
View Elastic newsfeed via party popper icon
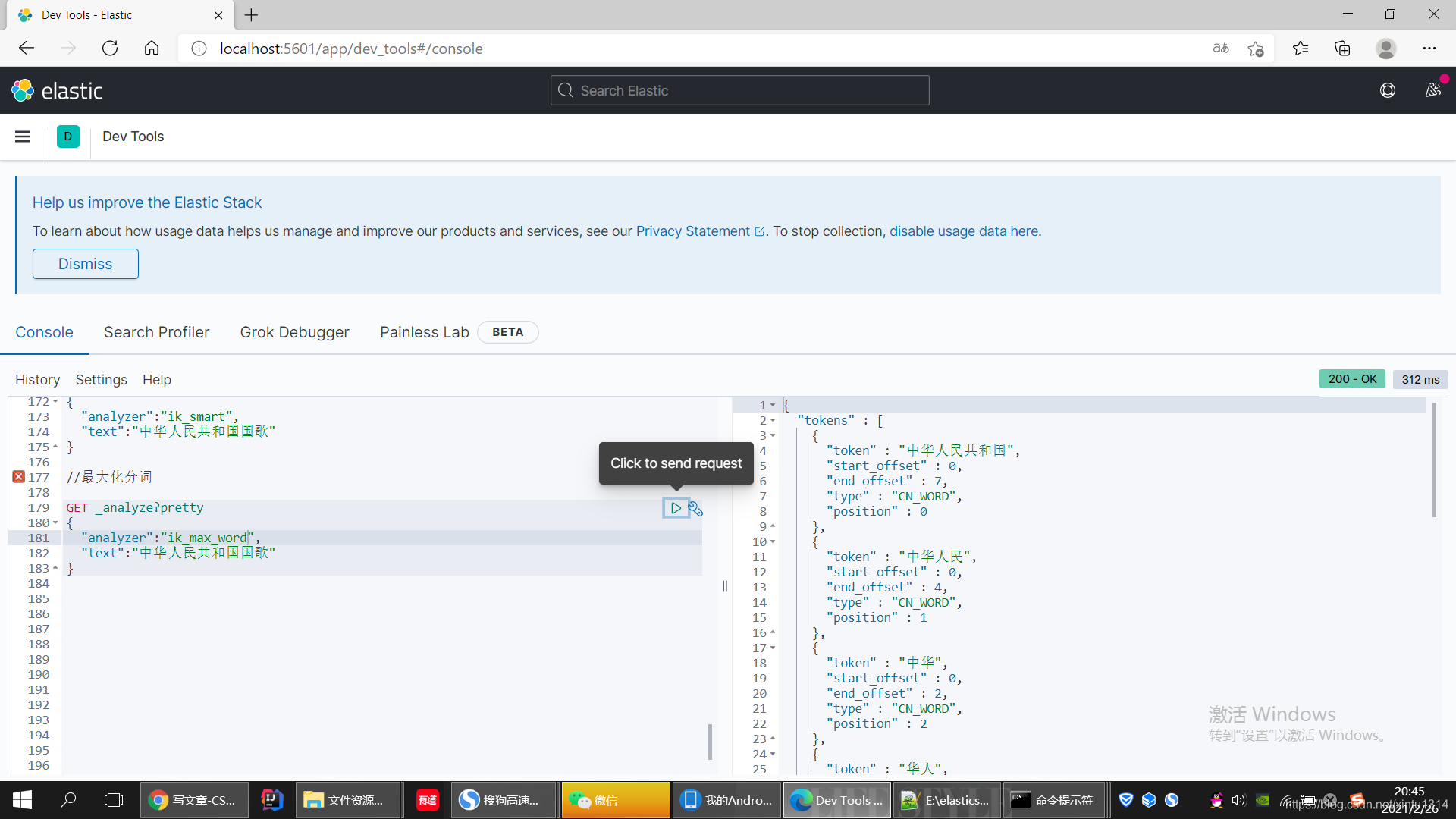point(1433,90)
